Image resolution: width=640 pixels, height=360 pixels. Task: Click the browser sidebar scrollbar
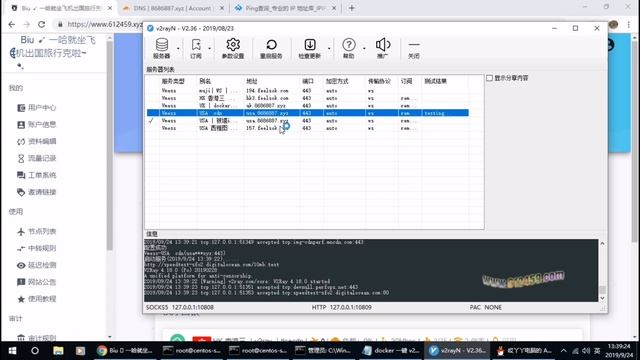coord(109,147)
